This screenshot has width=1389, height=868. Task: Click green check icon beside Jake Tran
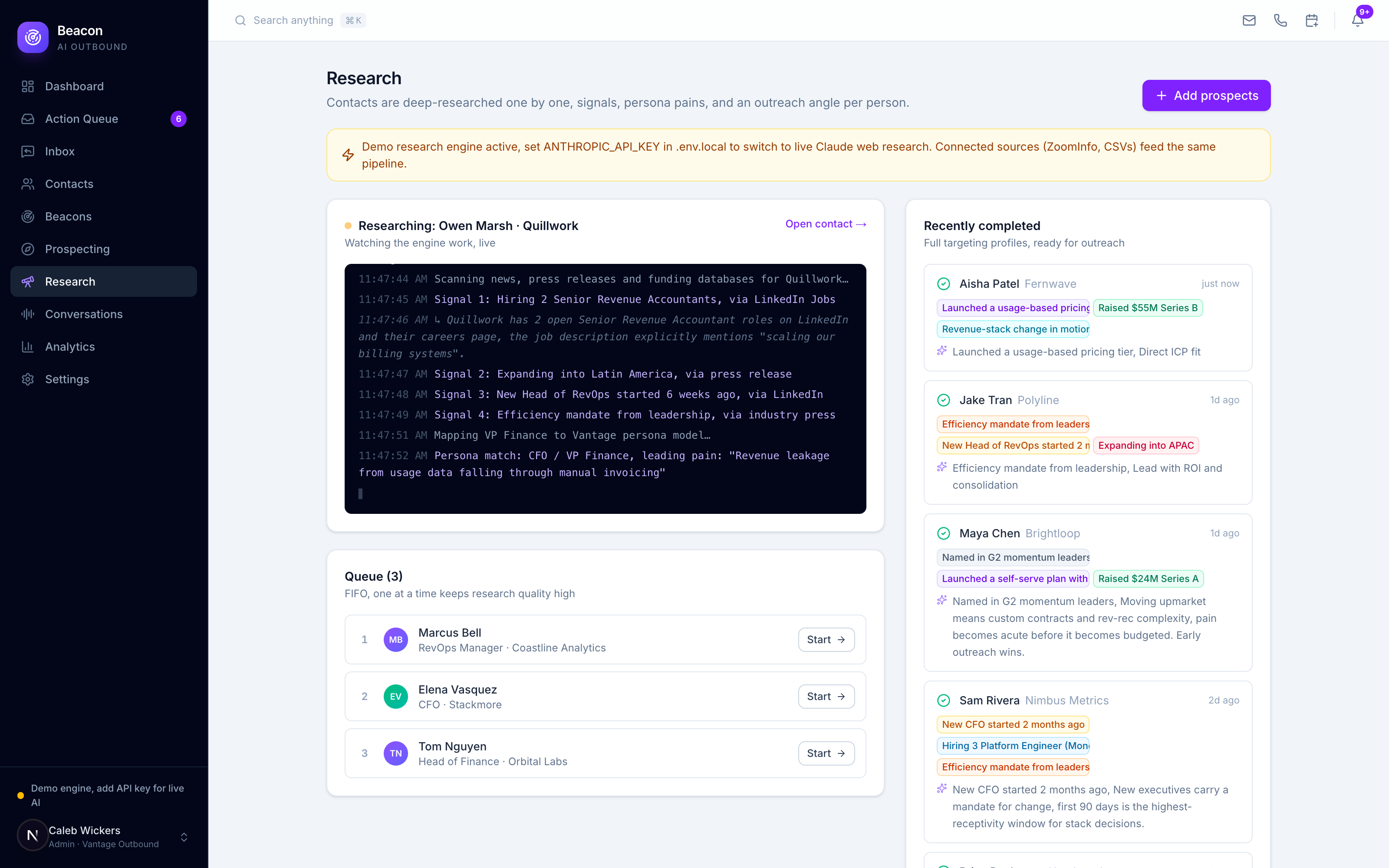click(x=944, y=400)
